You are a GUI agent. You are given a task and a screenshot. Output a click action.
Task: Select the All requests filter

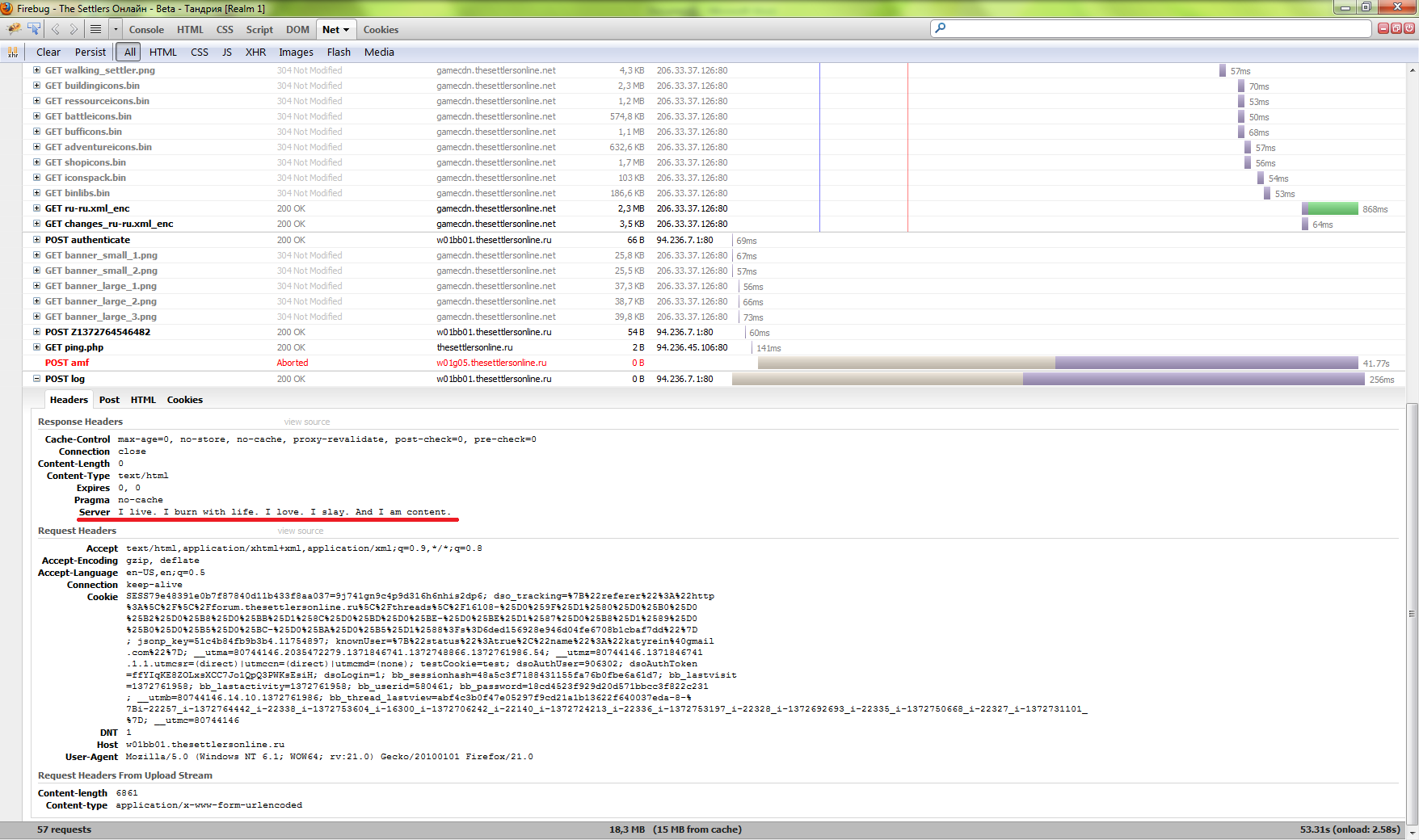[x=129, y=52]
